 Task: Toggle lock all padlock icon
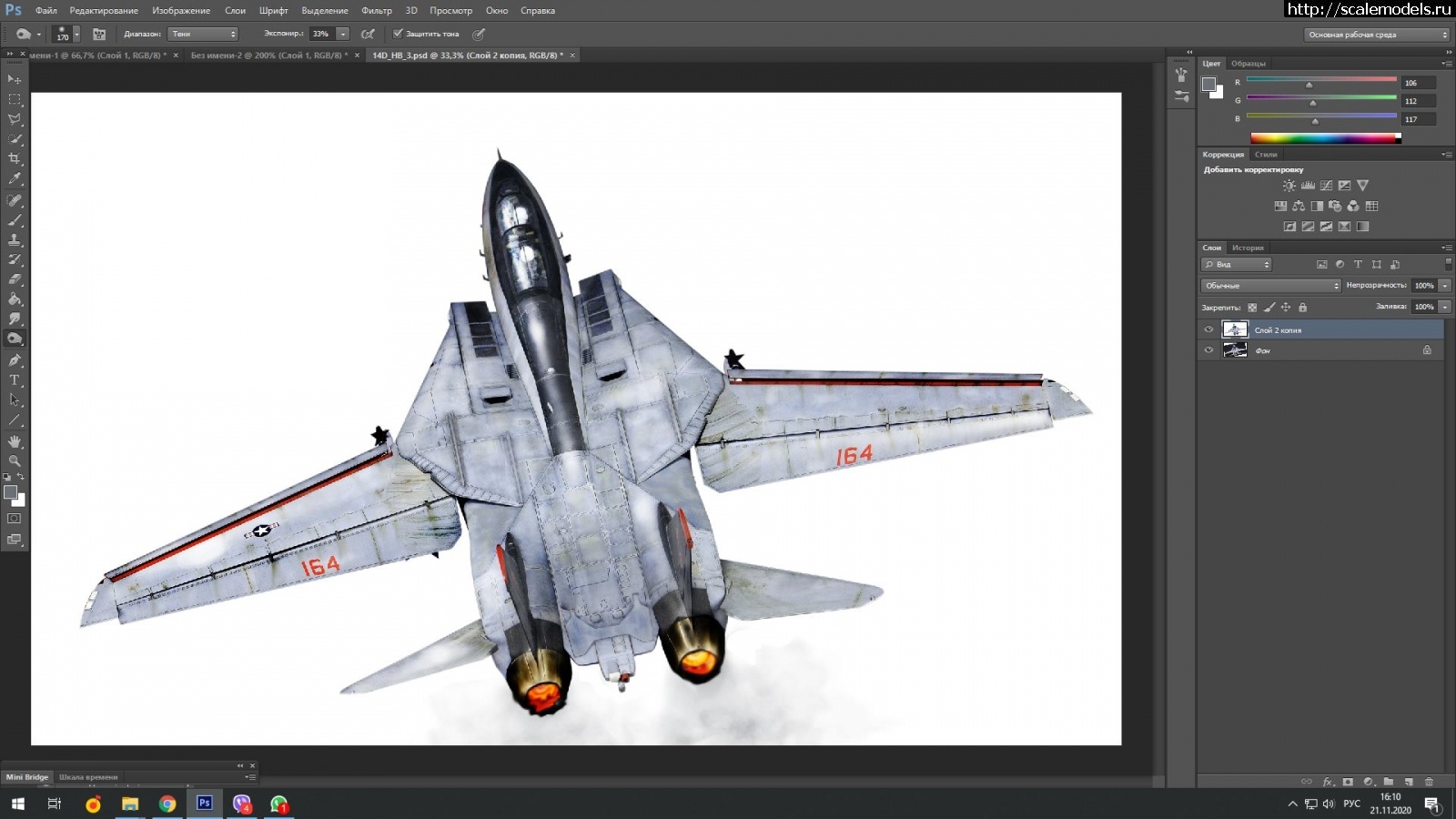click(1302, 308)
